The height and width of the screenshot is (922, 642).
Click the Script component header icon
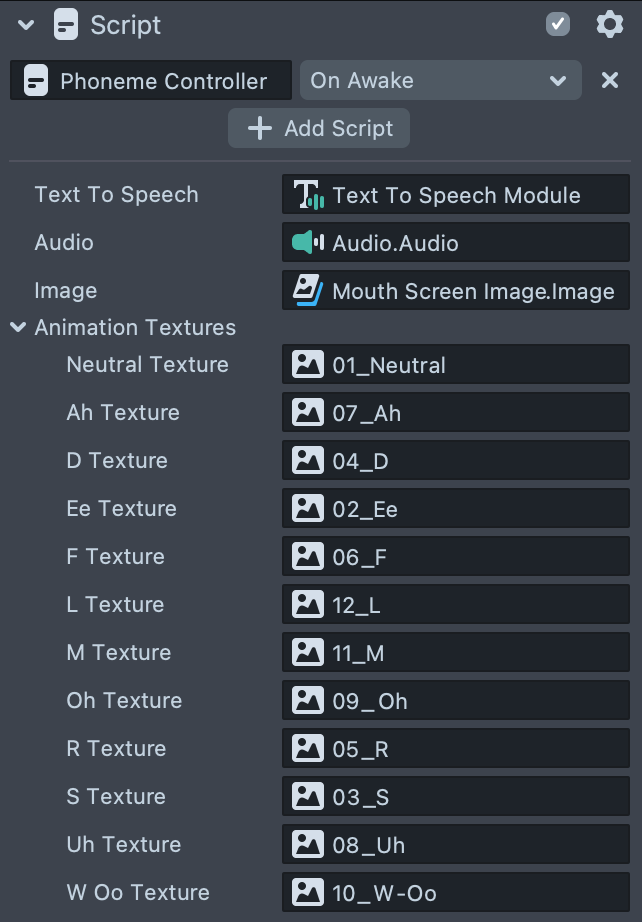pyautogui.click(x=67, y=24)
